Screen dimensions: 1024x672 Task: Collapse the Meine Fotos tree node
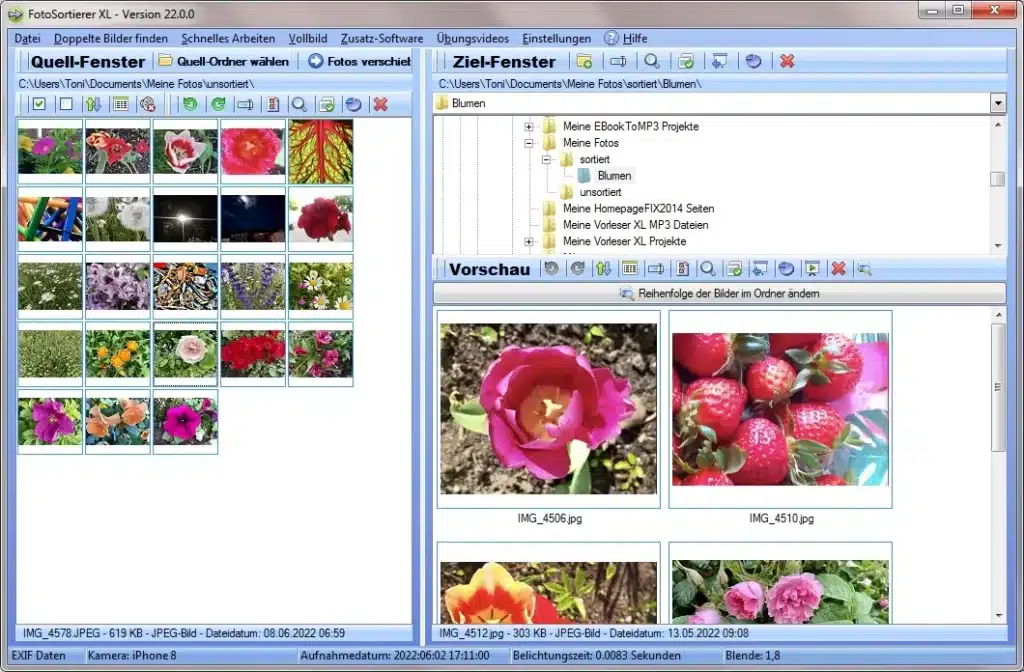(529, 143)
